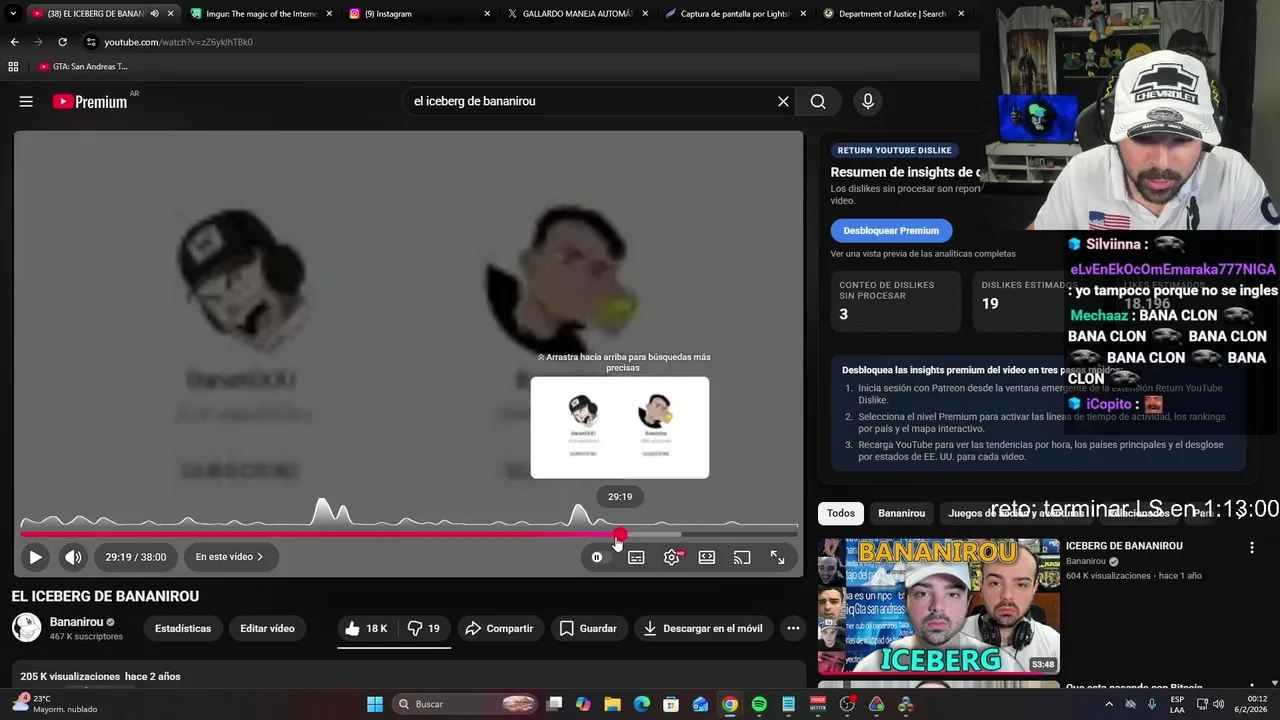1280x720 pixels.
Task: Expand the 'En este vídeo' chapters chip
Action: (229, 557)
